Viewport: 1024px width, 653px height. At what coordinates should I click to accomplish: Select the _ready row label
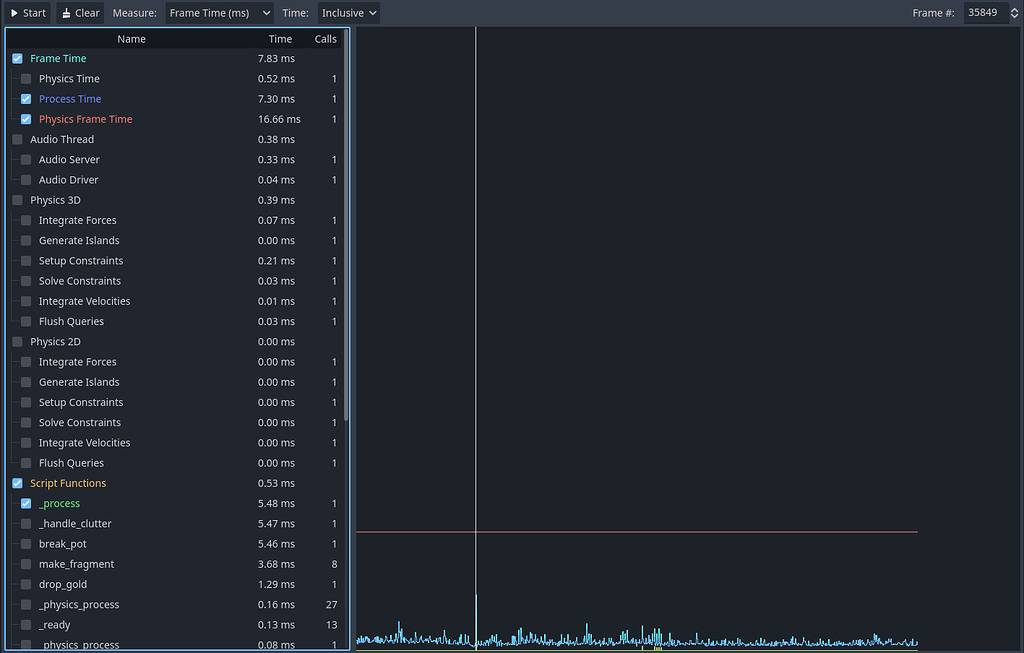coord(54,626)
